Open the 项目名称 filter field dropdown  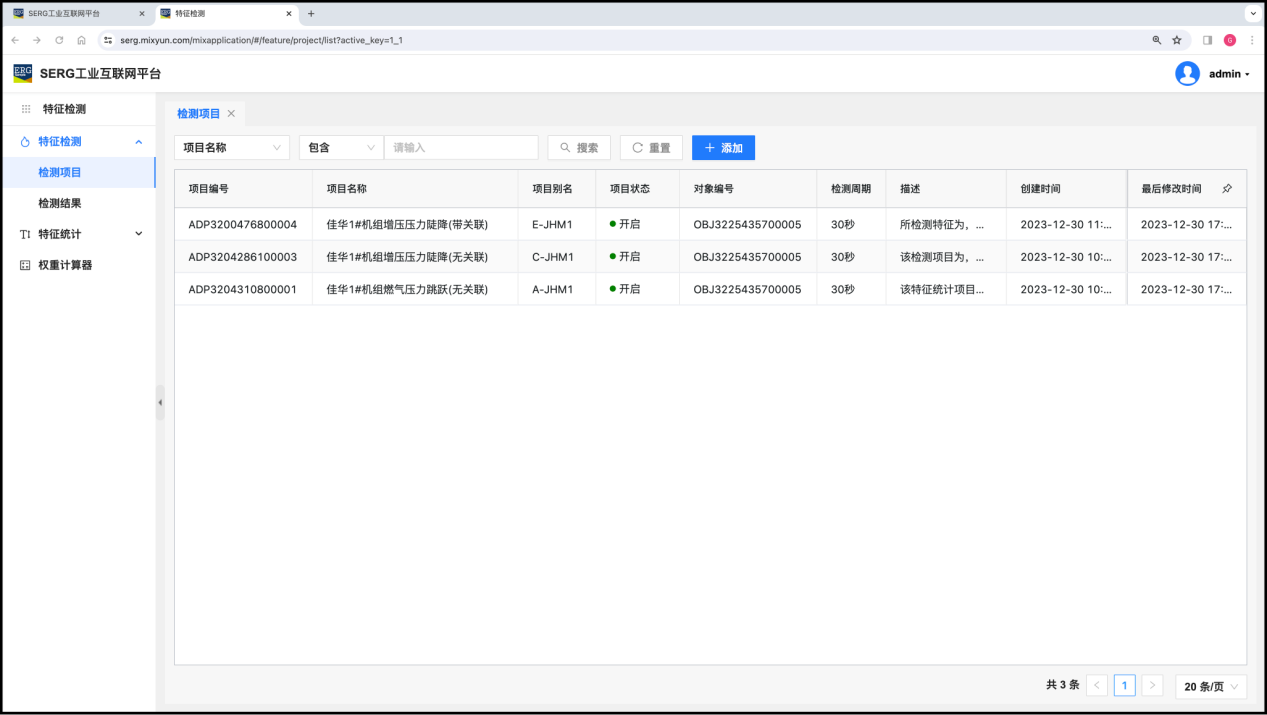232,148
